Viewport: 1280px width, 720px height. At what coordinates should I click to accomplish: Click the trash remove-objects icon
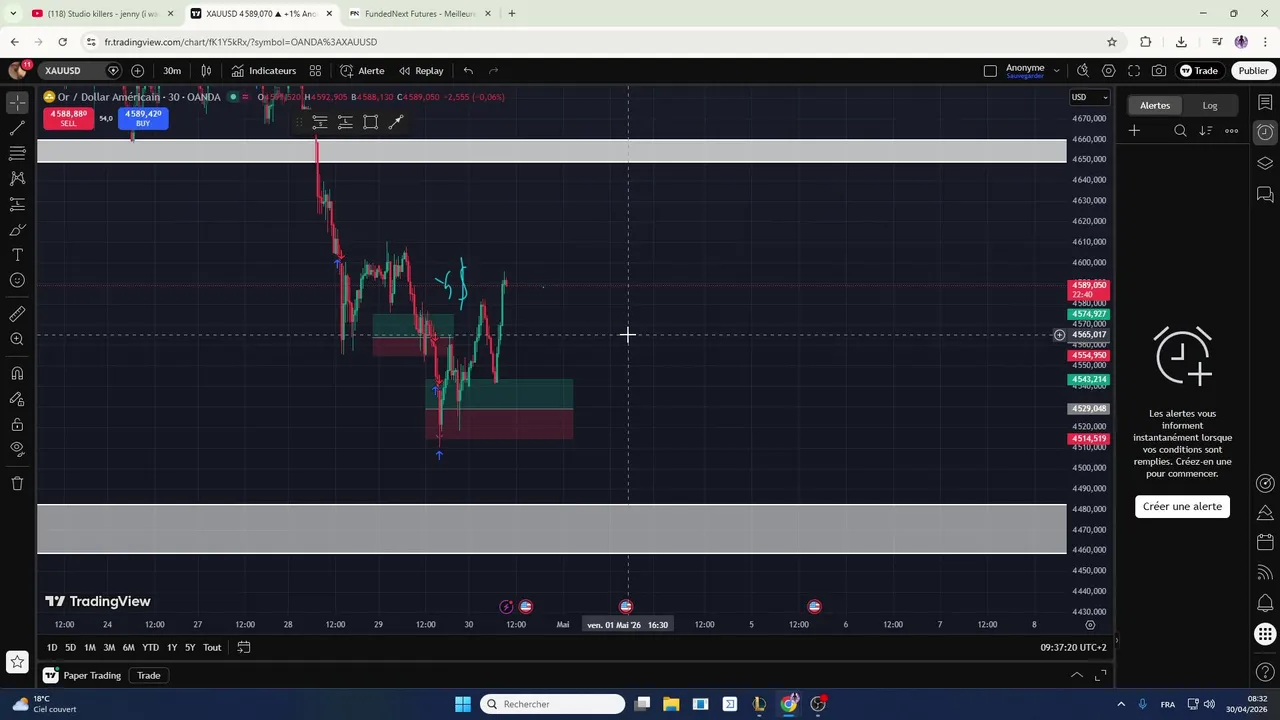click(17, 484)
